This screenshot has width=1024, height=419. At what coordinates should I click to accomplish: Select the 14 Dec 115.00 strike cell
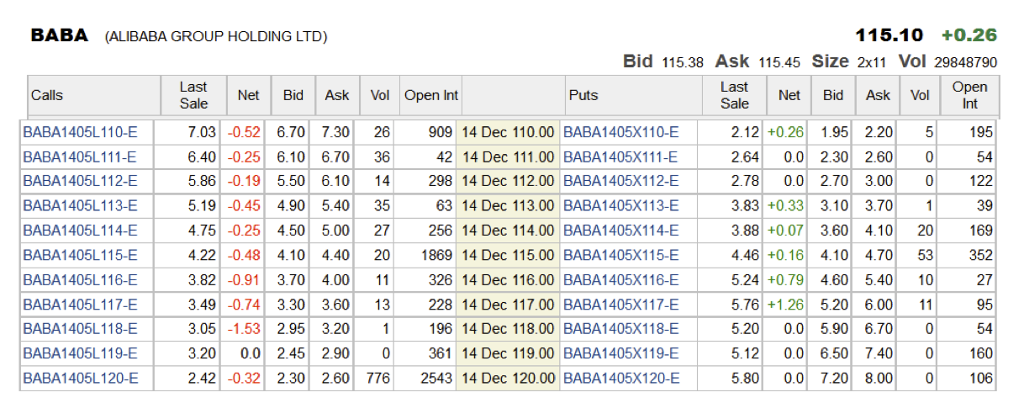pyautogui.click(x=508, y=255)
